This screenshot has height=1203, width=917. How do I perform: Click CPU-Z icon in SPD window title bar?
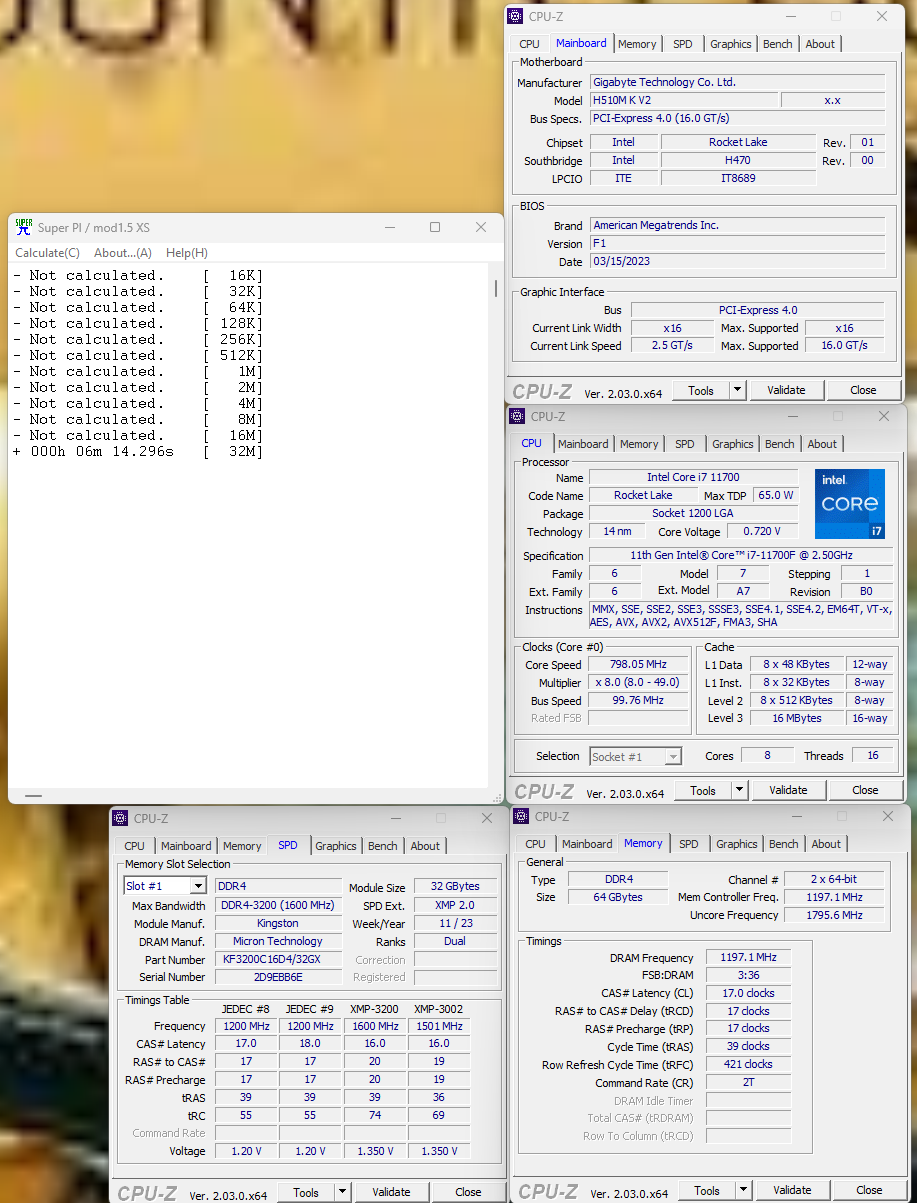point(120,818)
